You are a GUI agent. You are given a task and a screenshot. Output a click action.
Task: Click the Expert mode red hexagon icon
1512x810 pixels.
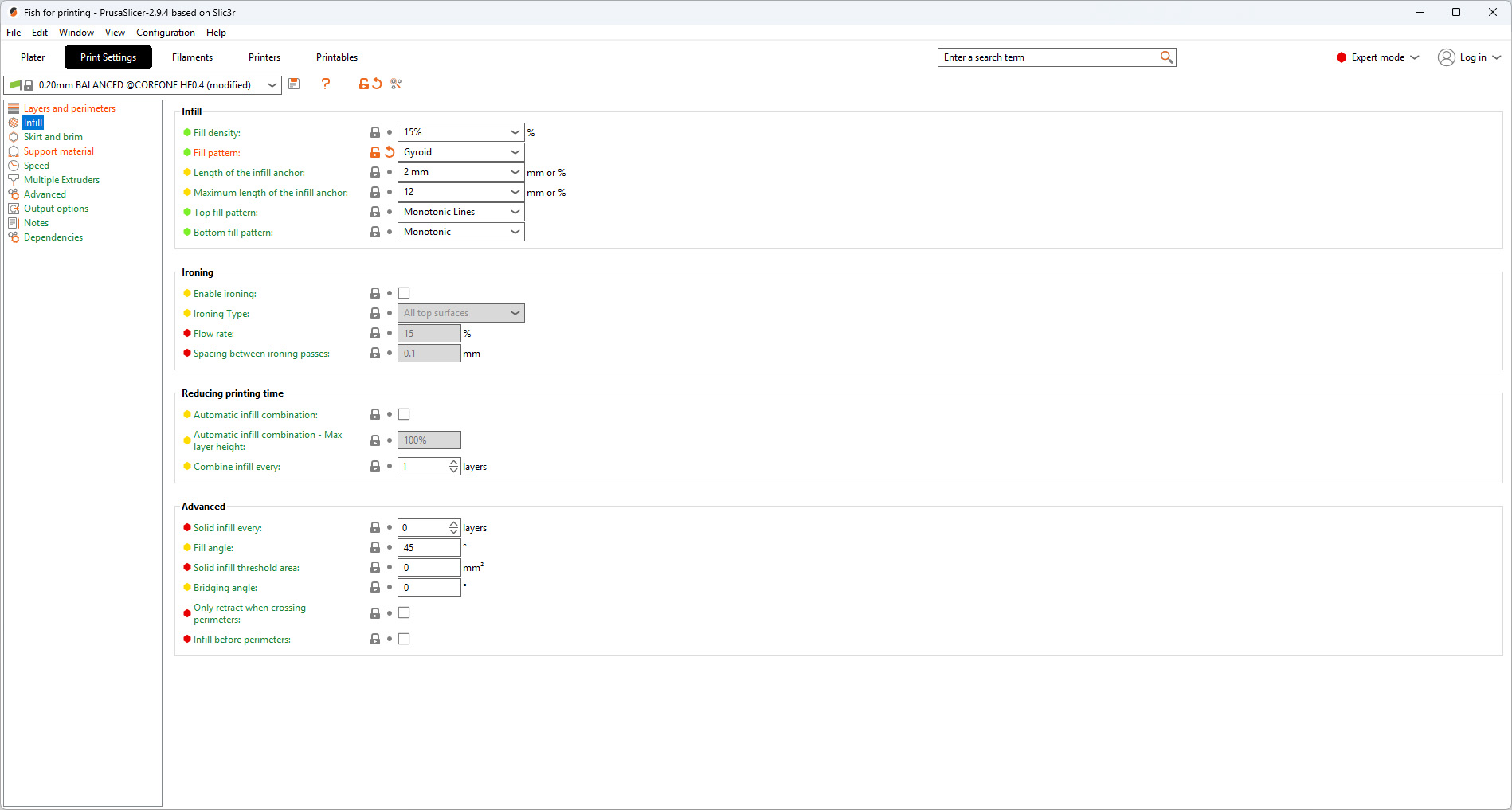(1342, 57)
